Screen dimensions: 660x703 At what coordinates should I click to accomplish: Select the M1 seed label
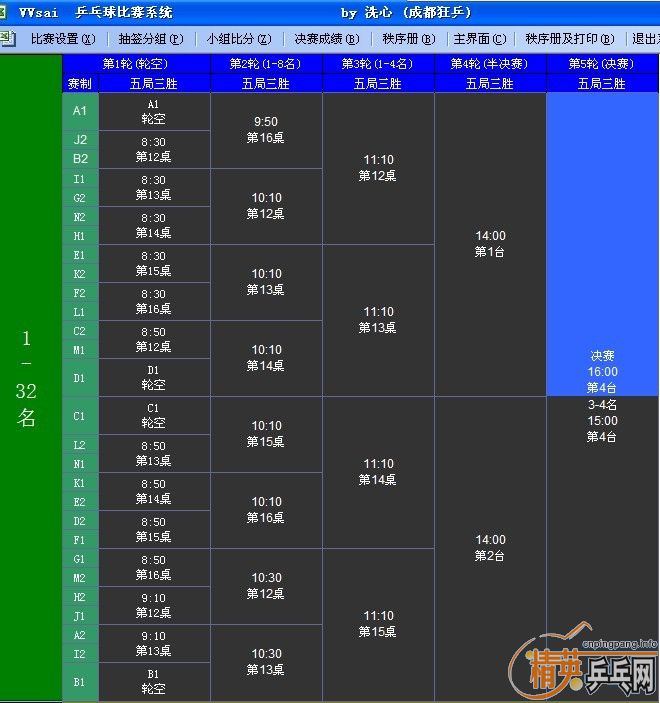(80, 350)
